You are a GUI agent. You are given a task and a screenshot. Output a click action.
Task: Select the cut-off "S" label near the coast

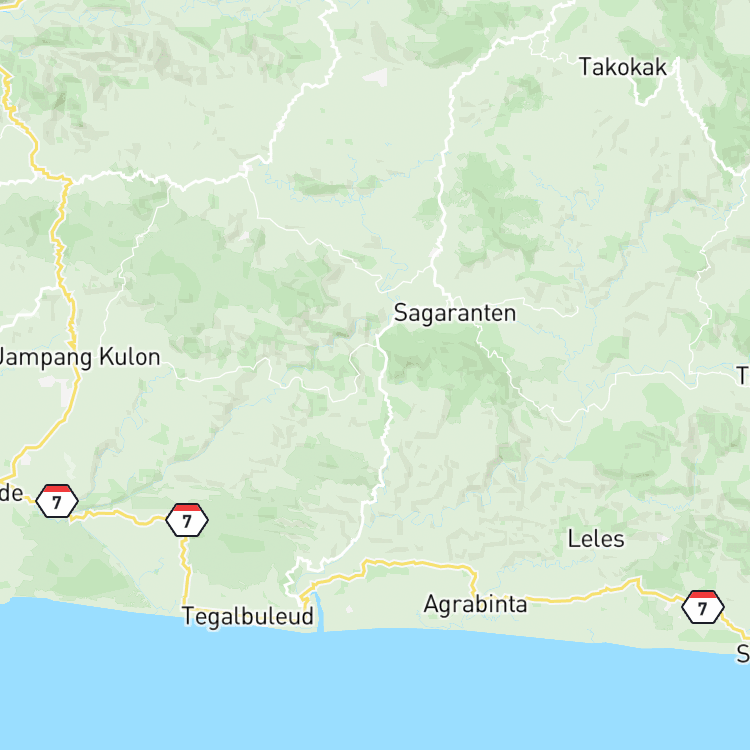(743, 654)
